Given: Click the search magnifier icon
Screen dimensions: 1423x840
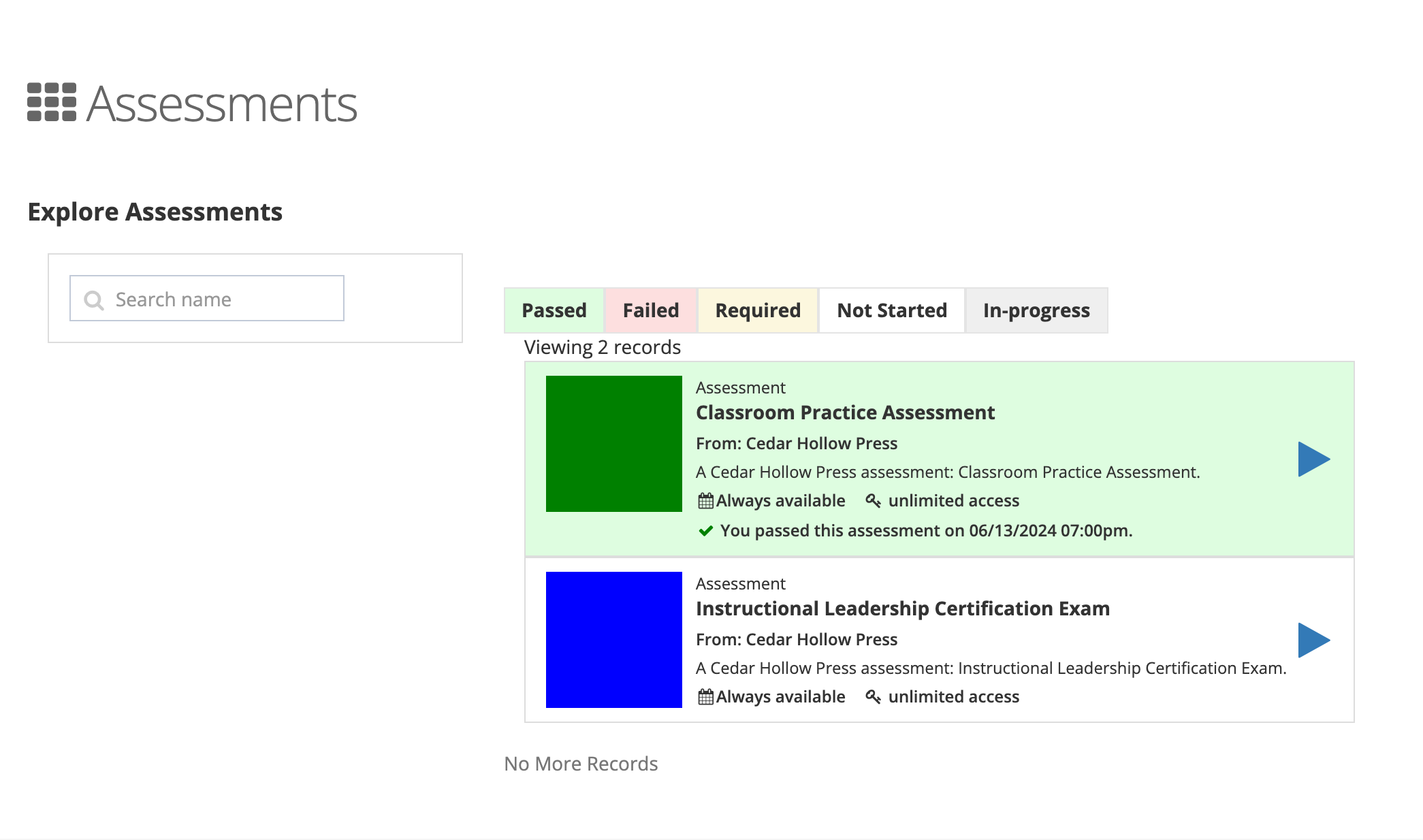Looking at the screenshot, I should point(94,300).
